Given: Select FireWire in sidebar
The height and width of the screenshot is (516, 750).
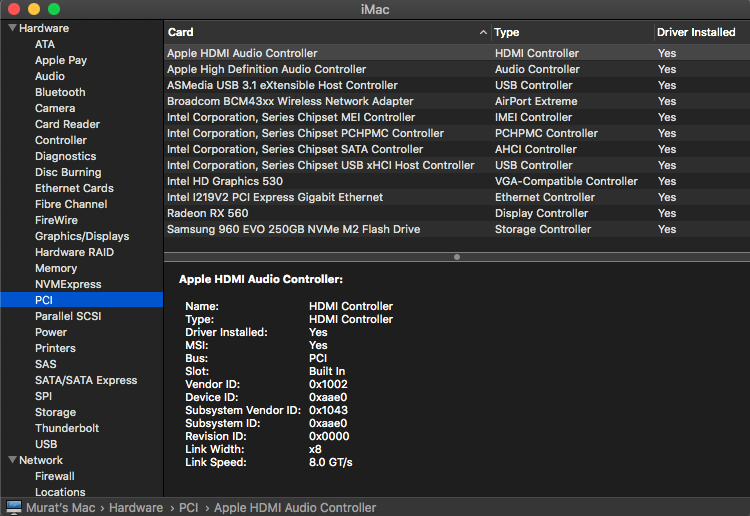Looking at the screenshot, I should click(56, 220).
